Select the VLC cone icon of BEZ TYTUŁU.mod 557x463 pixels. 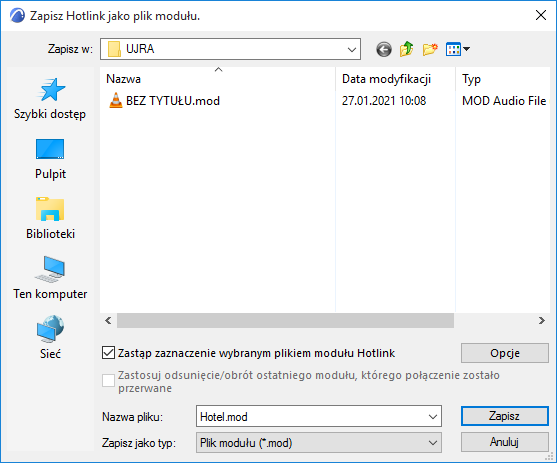[115, 101]
